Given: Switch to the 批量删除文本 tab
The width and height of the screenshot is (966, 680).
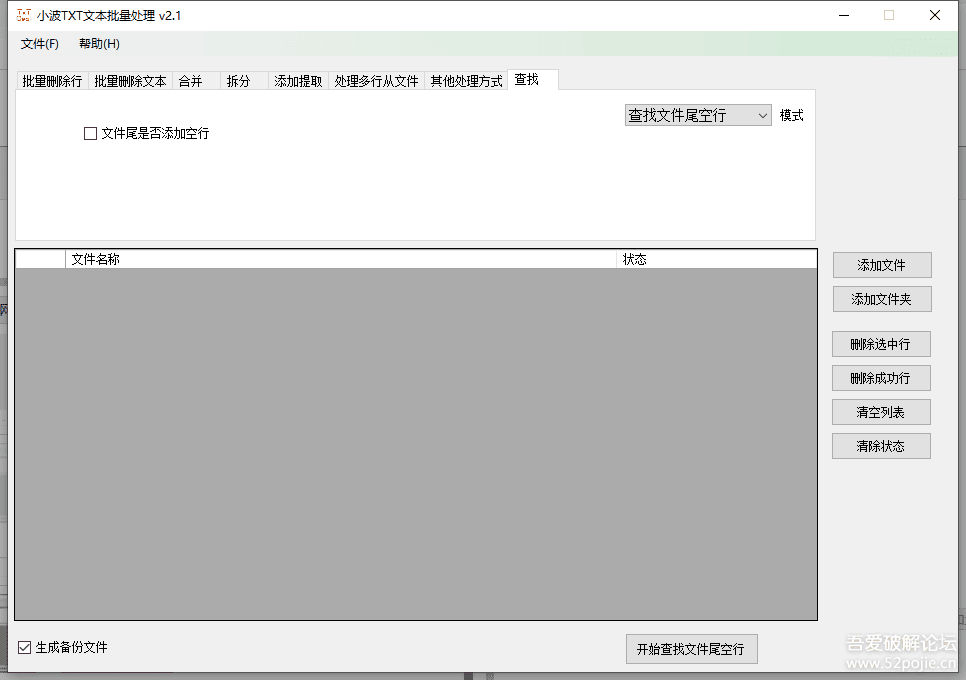Looking at the screenshot, I should tap(129, 82).
